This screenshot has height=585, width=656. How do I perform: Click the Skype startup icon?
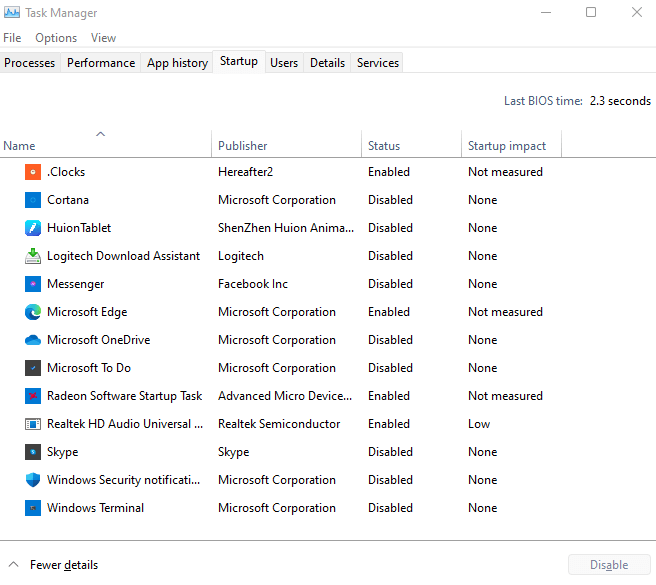click(33, 452)
